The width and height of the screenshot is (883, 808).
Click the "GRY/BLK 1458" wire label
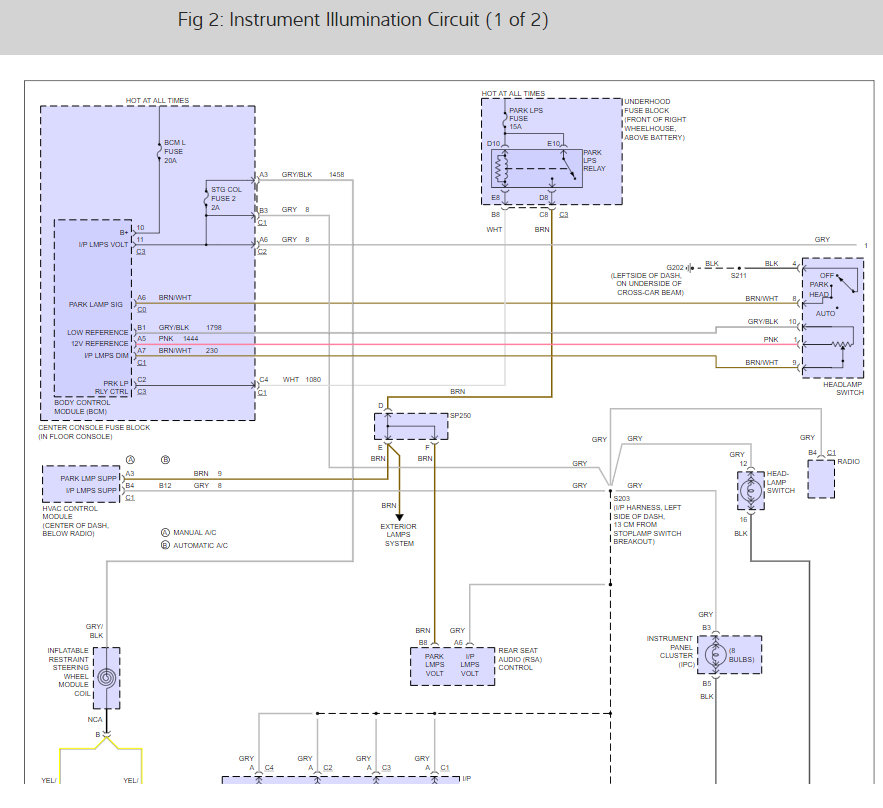point(313,175)
